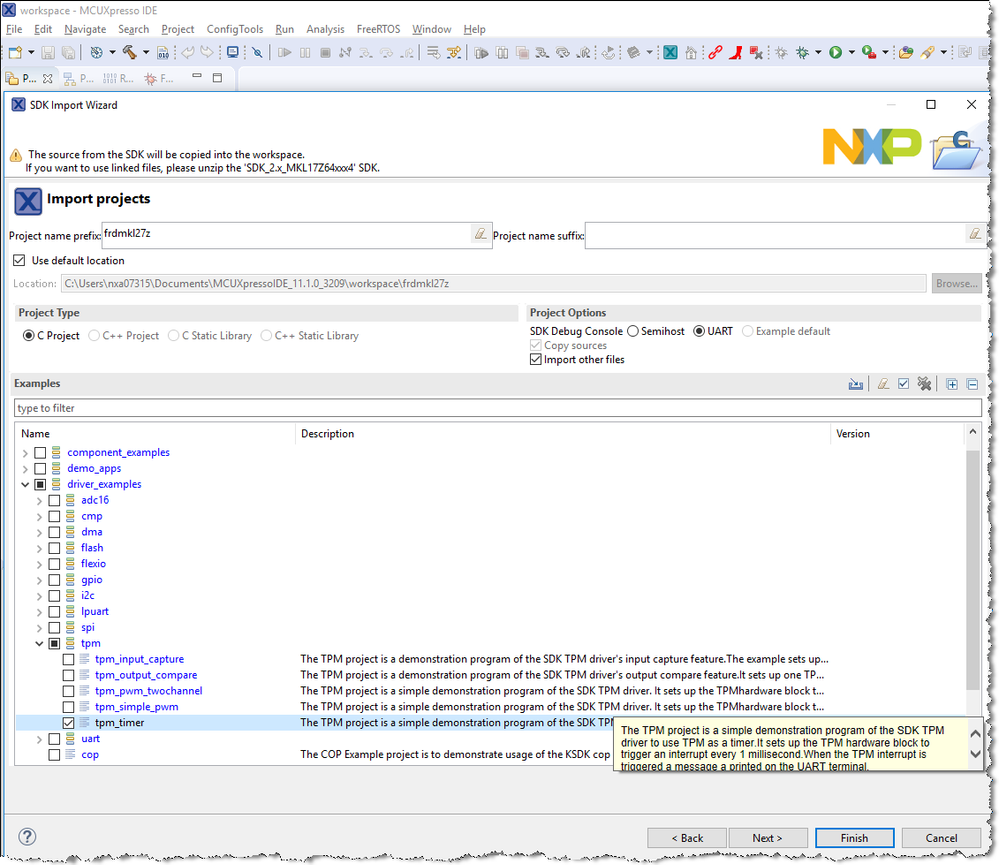999x865 pixels.
Task: Expand the uart tree node
Action: coord(39,739)
